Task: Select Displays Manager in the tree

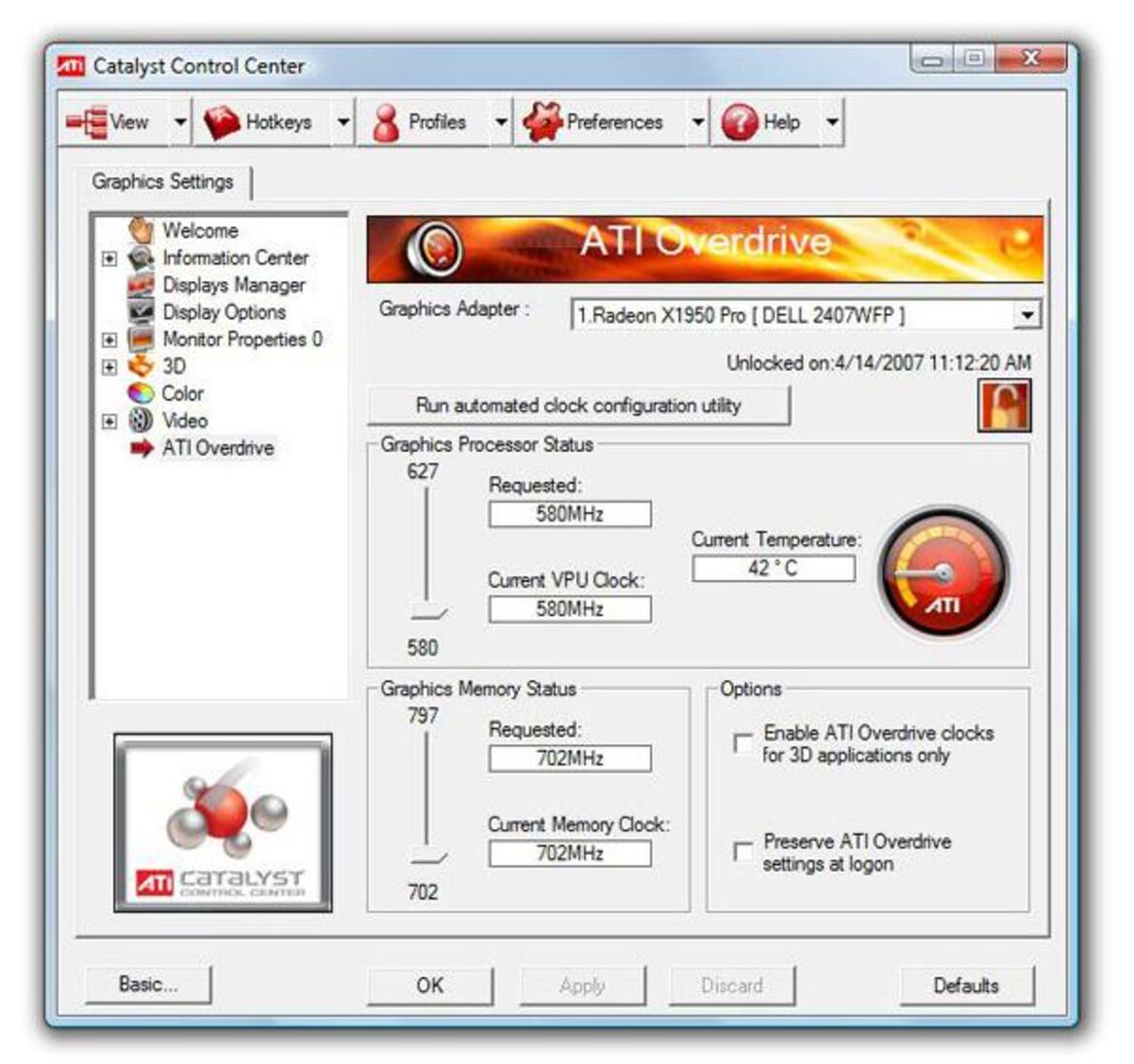Action: [234, 285]
